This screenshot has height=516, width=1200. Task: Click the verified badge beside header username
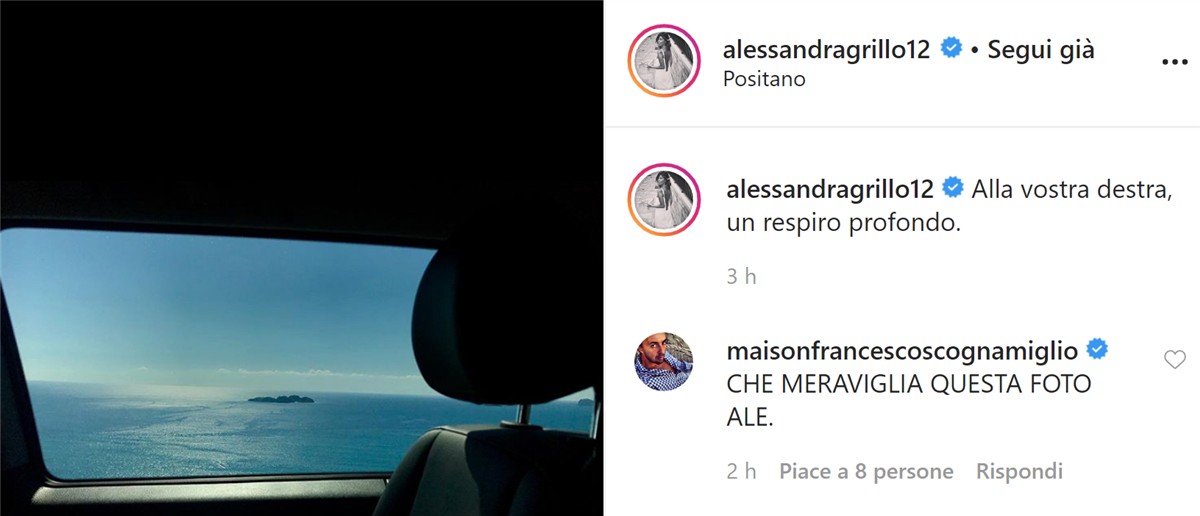(950, 50)
